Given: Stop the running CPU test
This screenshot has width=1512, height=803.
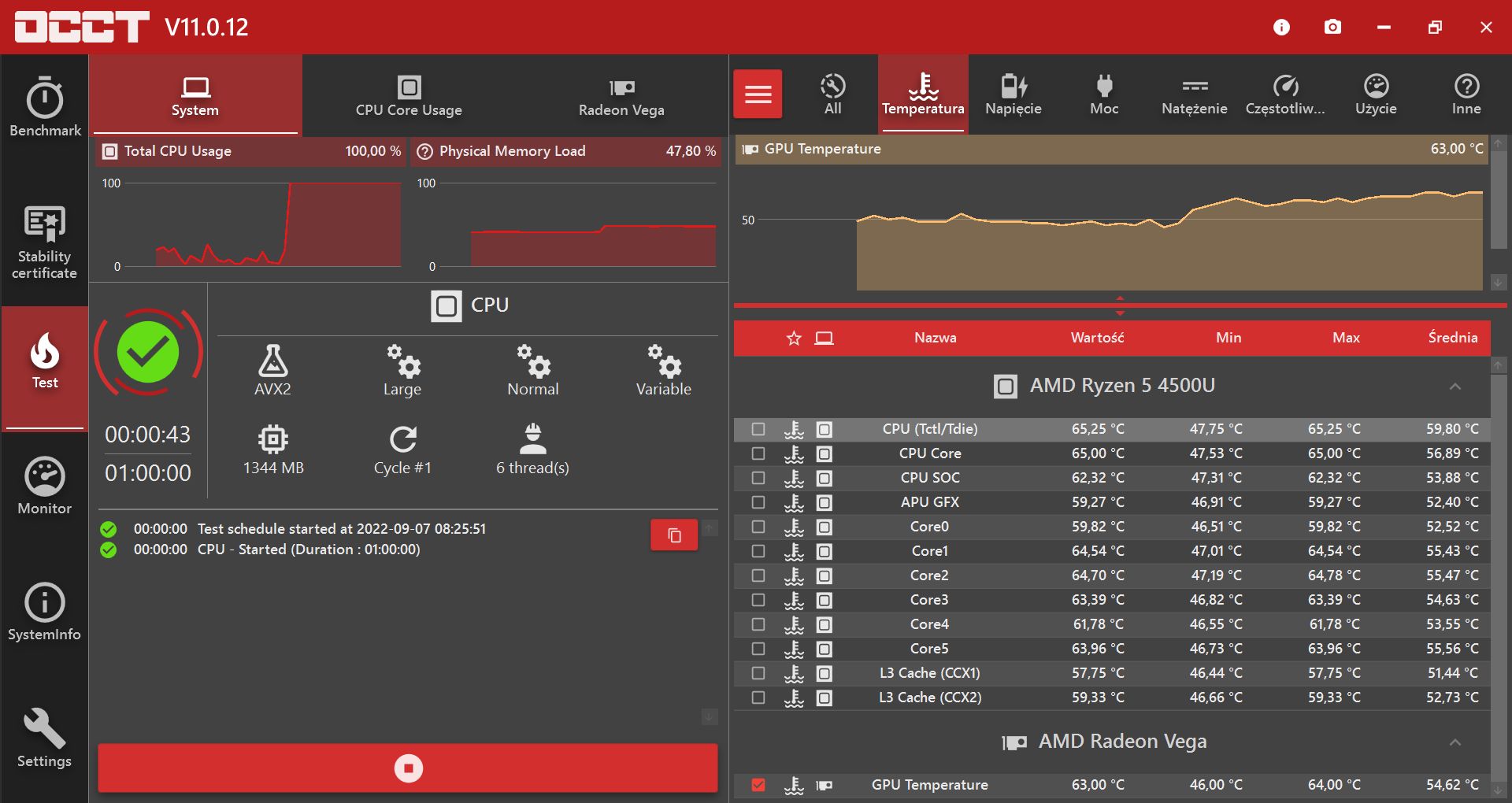Looking at the screenshot, I should (x=408, y=768).
